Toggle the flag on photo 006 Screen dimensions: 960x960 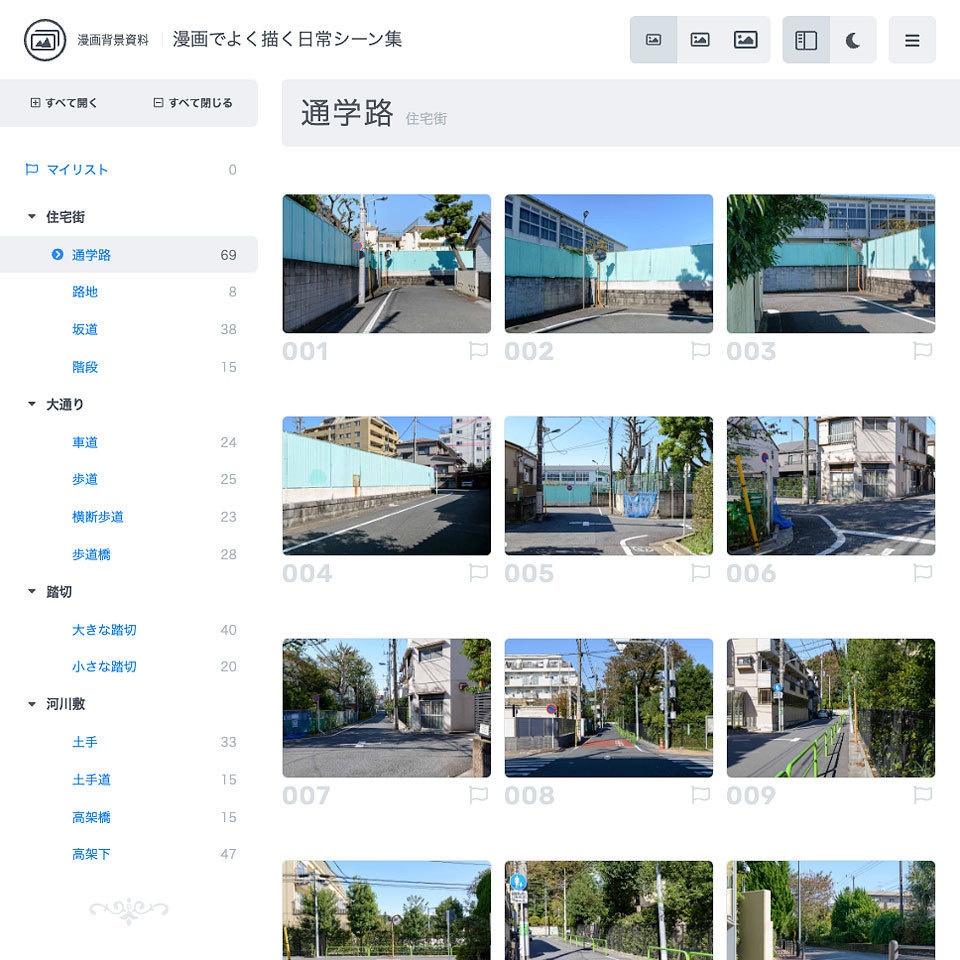(922, 573)
